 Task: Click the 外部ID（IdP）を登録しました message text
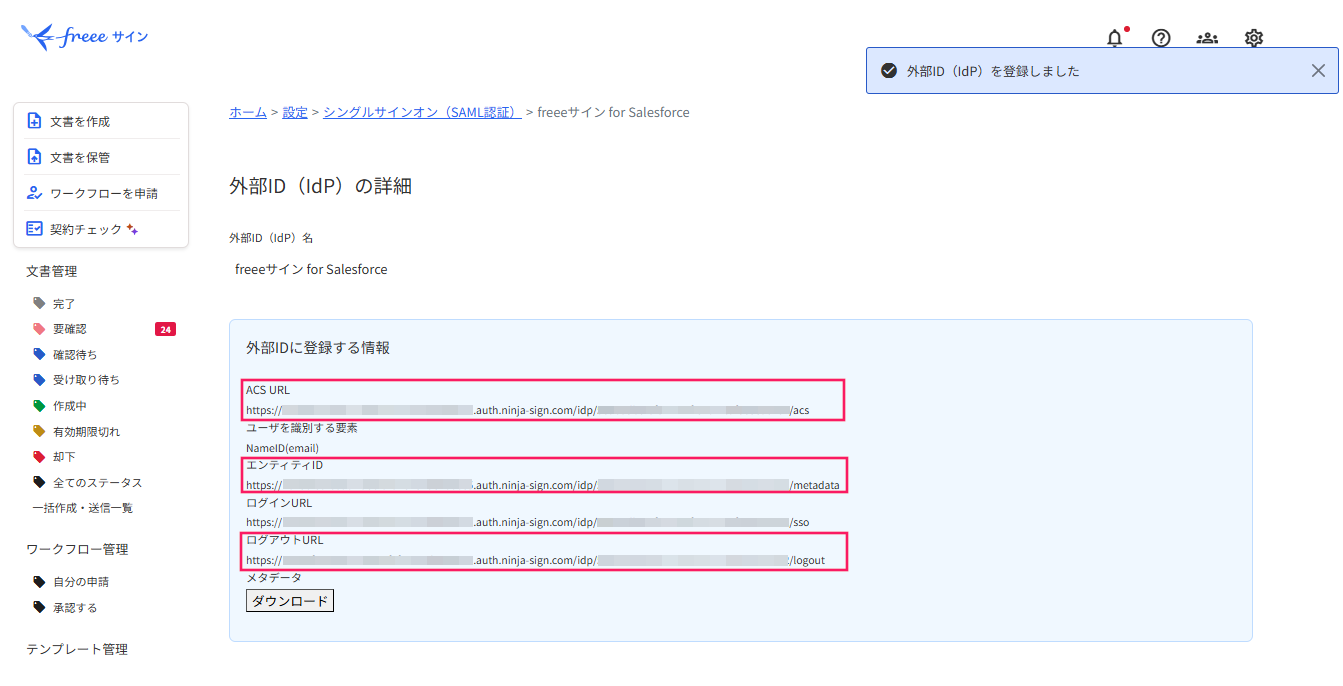point(993,71)
